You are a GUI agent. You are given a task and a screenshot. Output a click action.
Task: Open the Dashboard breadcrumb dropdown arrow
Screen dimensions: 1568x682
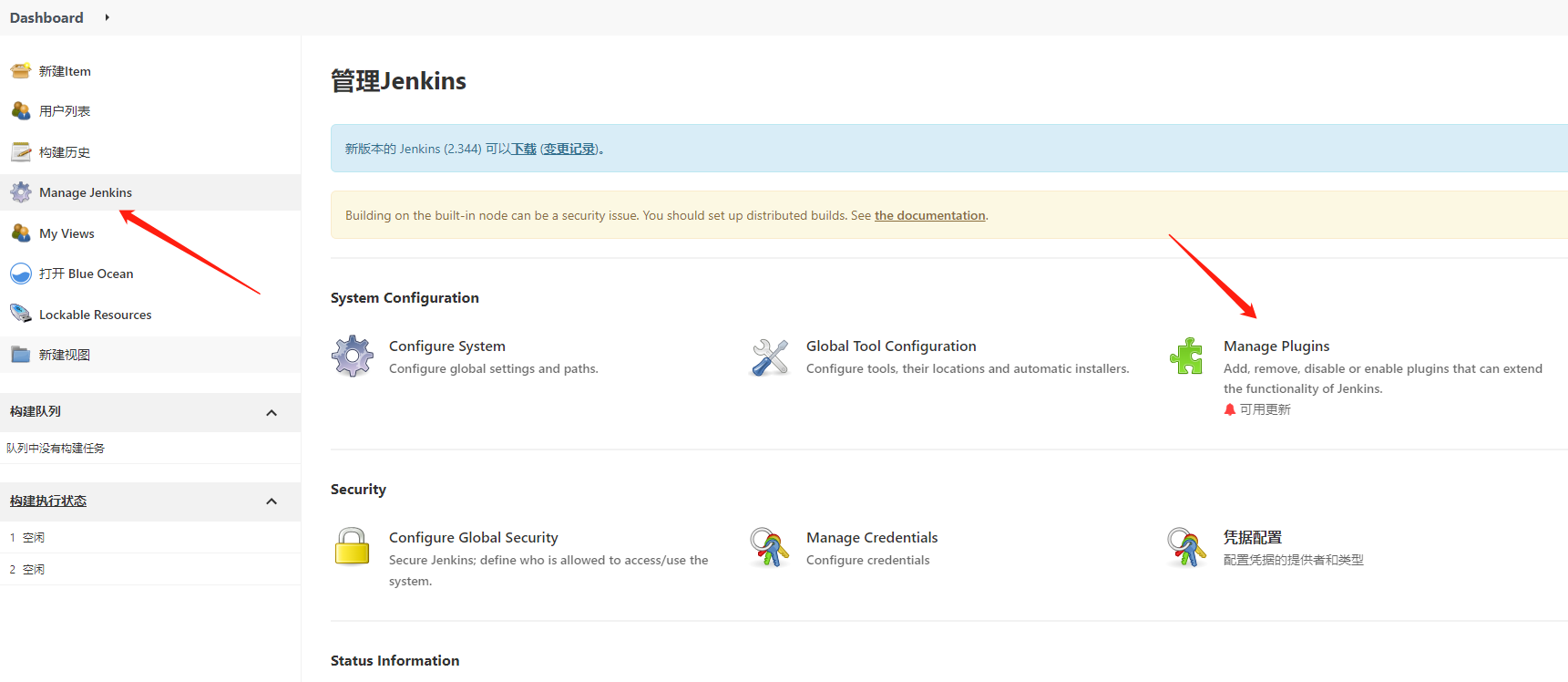(x=107, y=17)
